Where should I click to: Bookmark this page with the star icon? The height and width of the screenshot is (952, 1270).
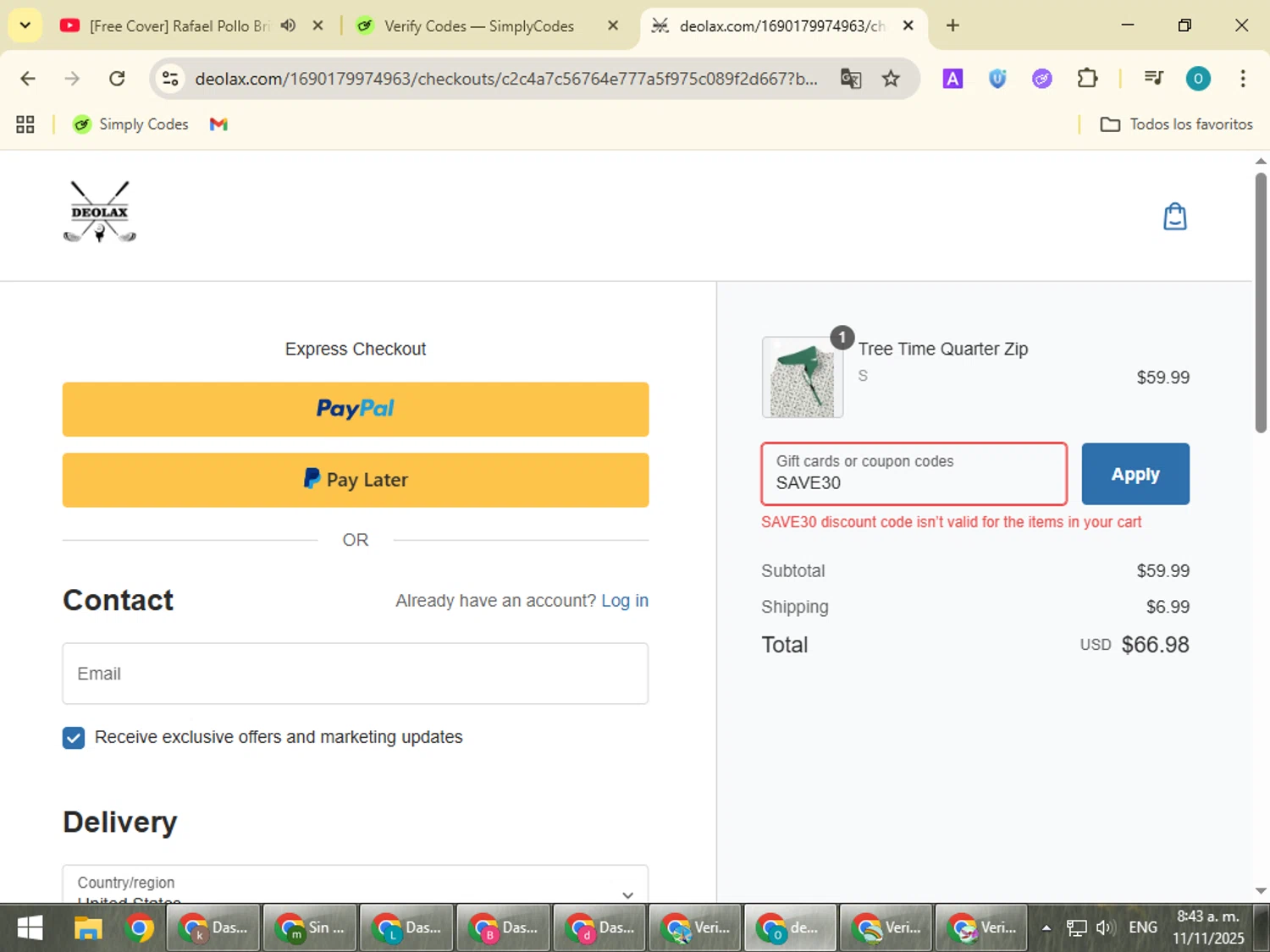[x=891, y=79]
